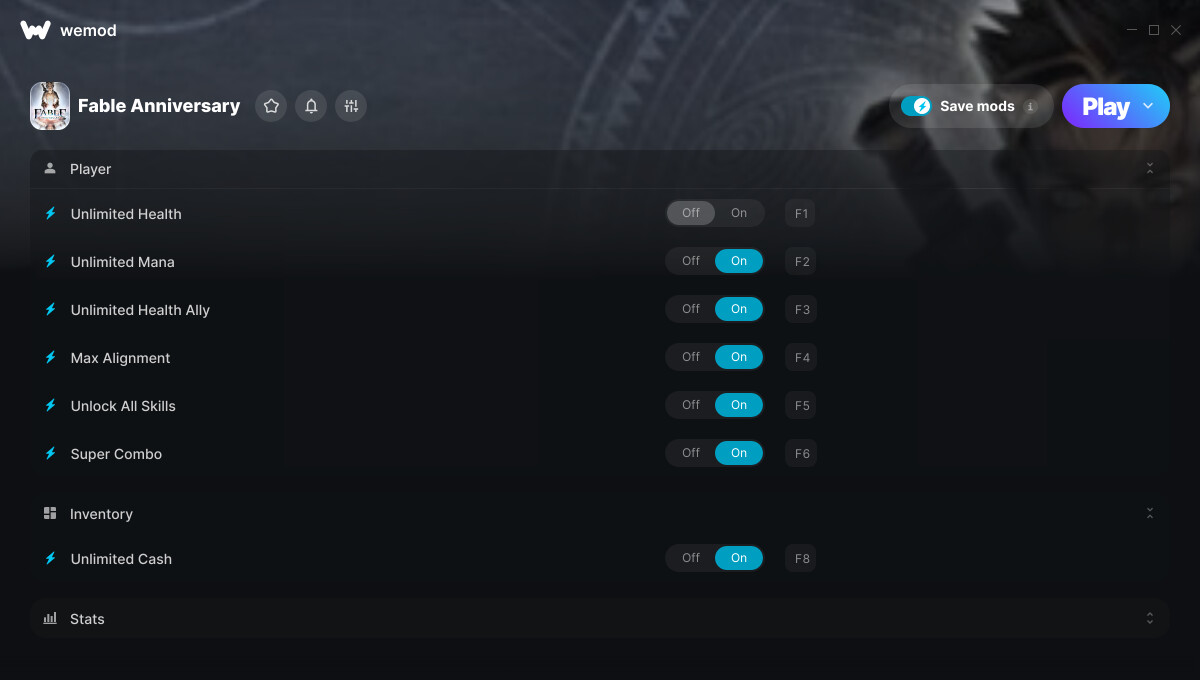Click the Play button
The width and height of the screenshot is (1200, 680).
(x=1105, y=106)
